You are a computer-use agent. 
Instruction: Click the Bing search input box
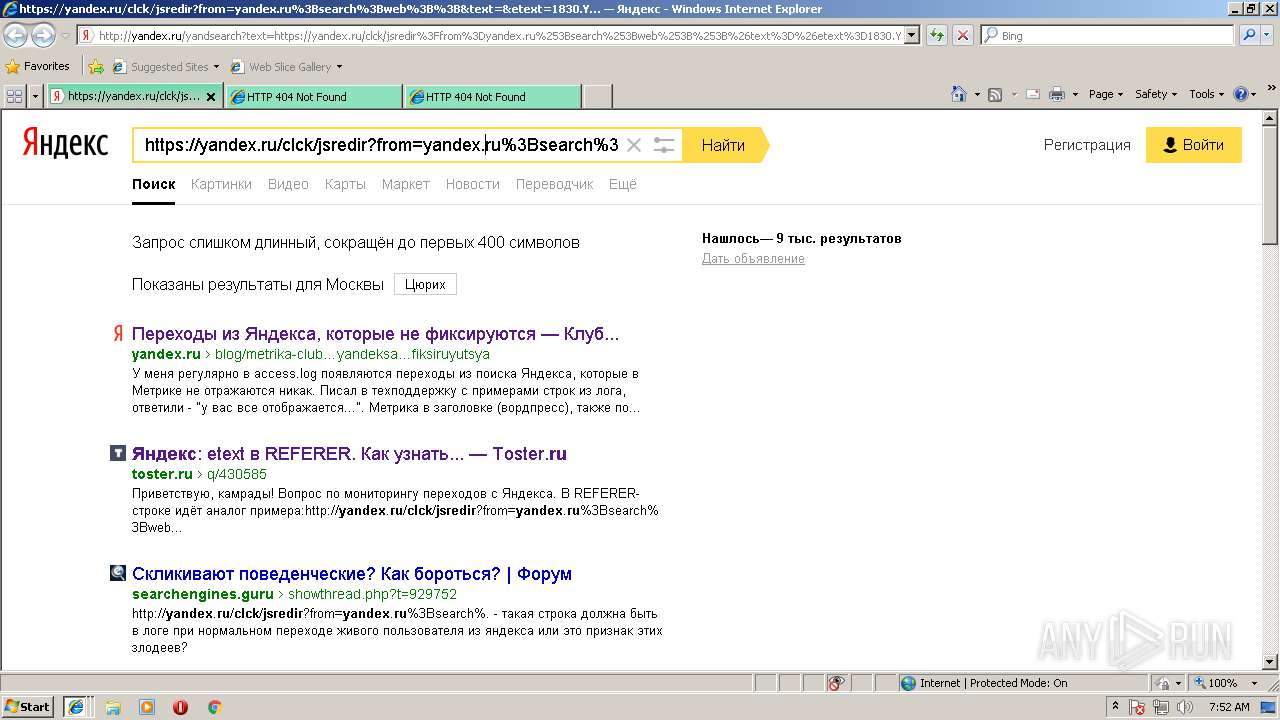click(1108, 36)
